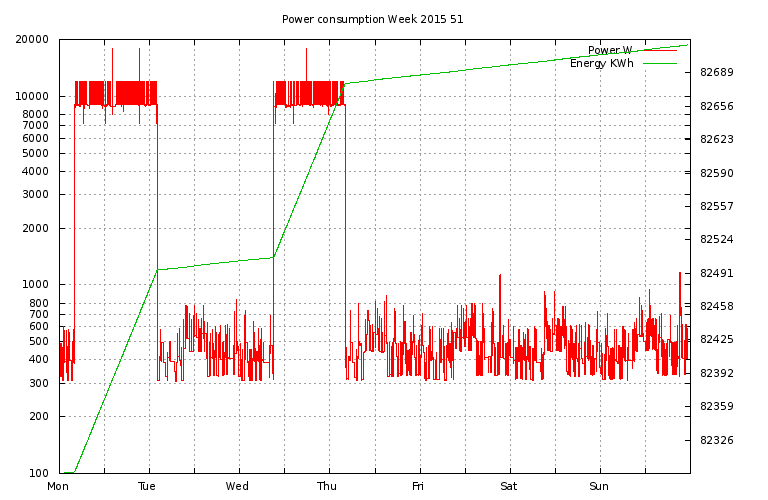Viewport: 768px width, 500px height.
Task: Click the "200" left axis label
Action: (x=39, y=416)
